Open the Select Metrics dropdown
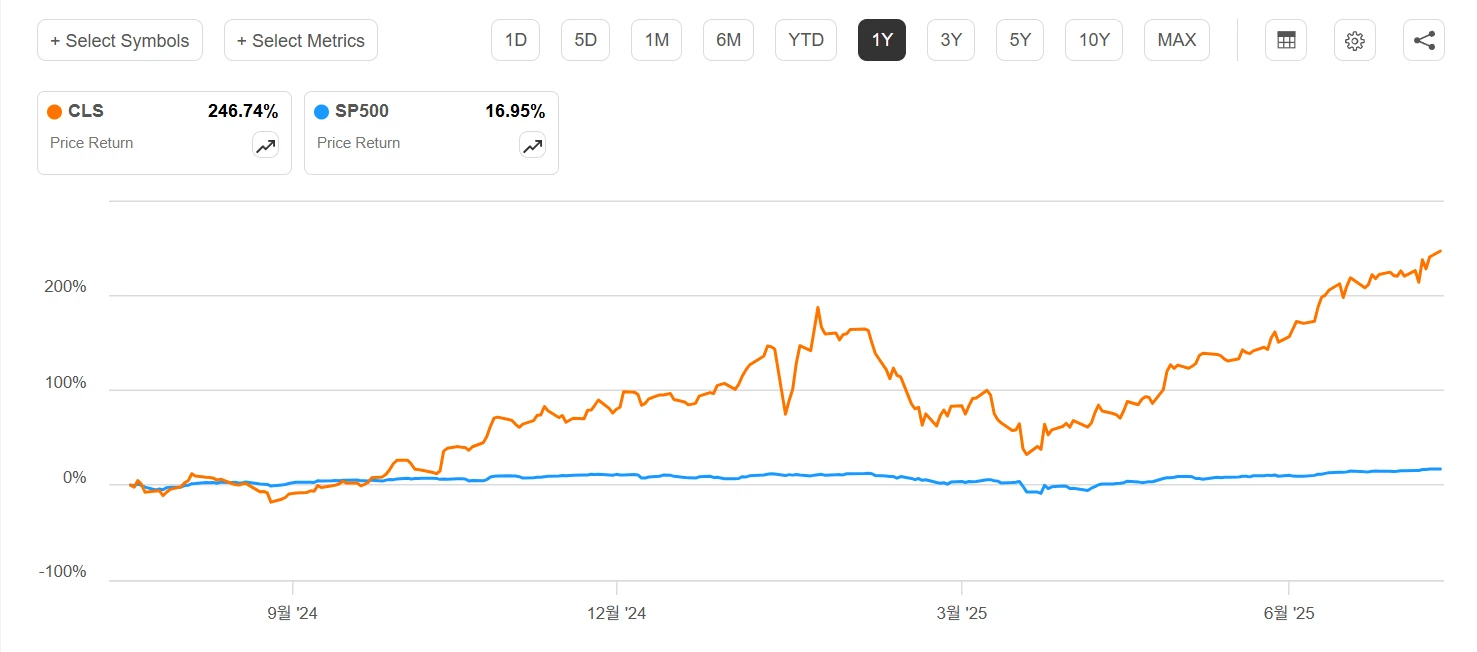Screen dimensions: 1477x652 [301, 41]
